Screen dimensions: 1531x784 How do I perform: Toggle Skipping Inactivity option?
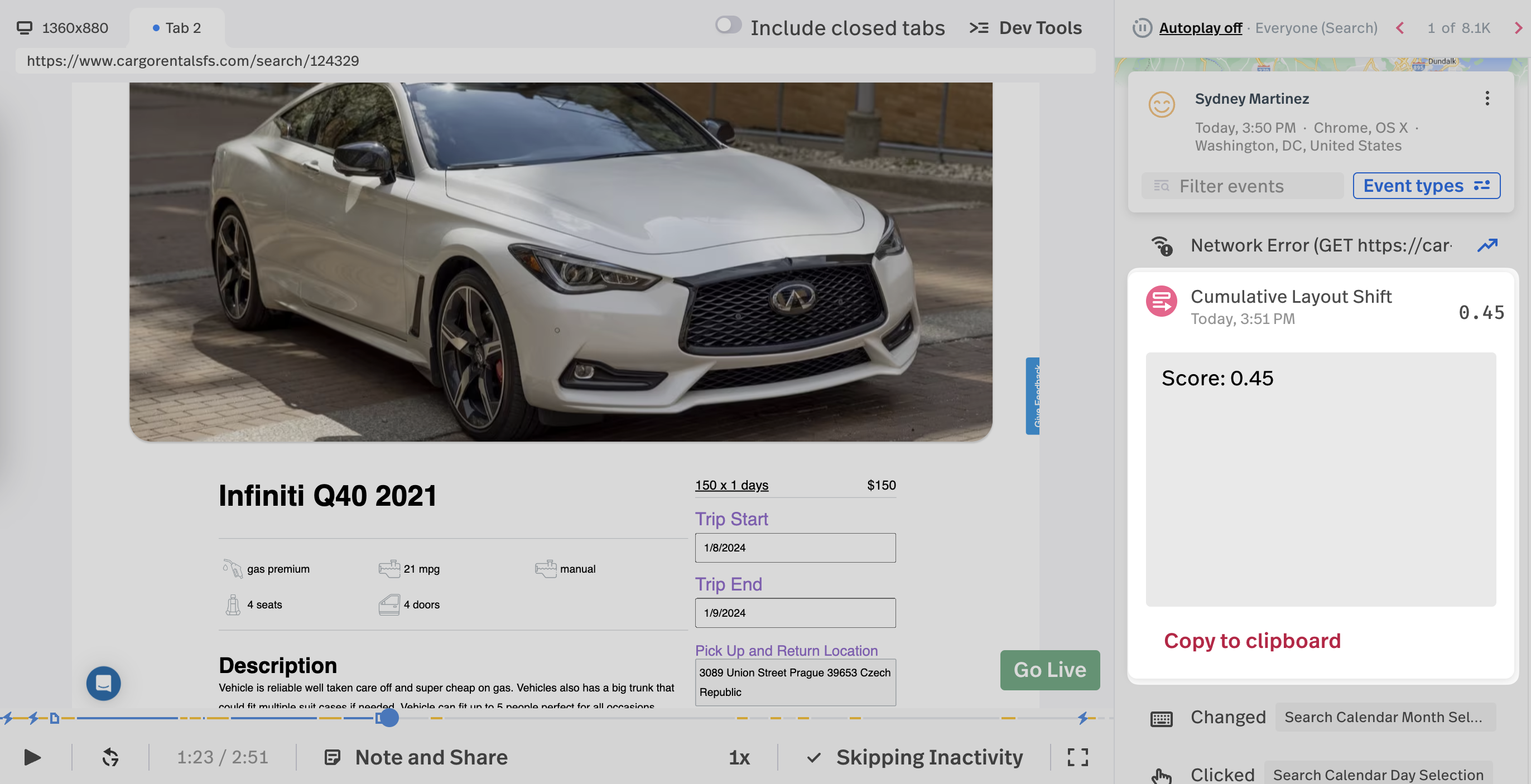point(915,757)
